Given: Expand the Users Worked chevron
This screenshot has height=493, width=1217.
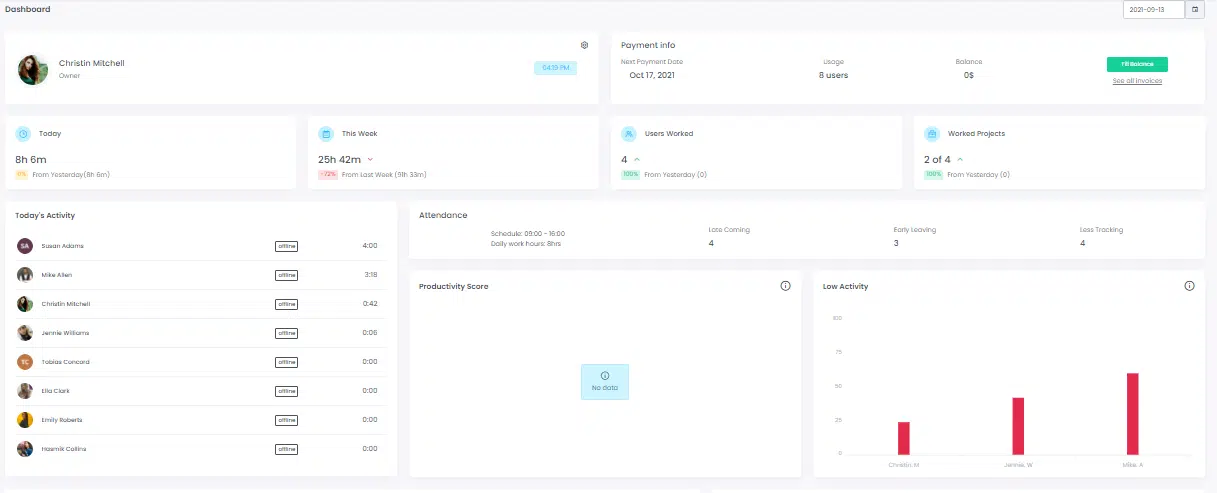Looking at the screenshot, I should pyautogui.click(x=637, y=159).
